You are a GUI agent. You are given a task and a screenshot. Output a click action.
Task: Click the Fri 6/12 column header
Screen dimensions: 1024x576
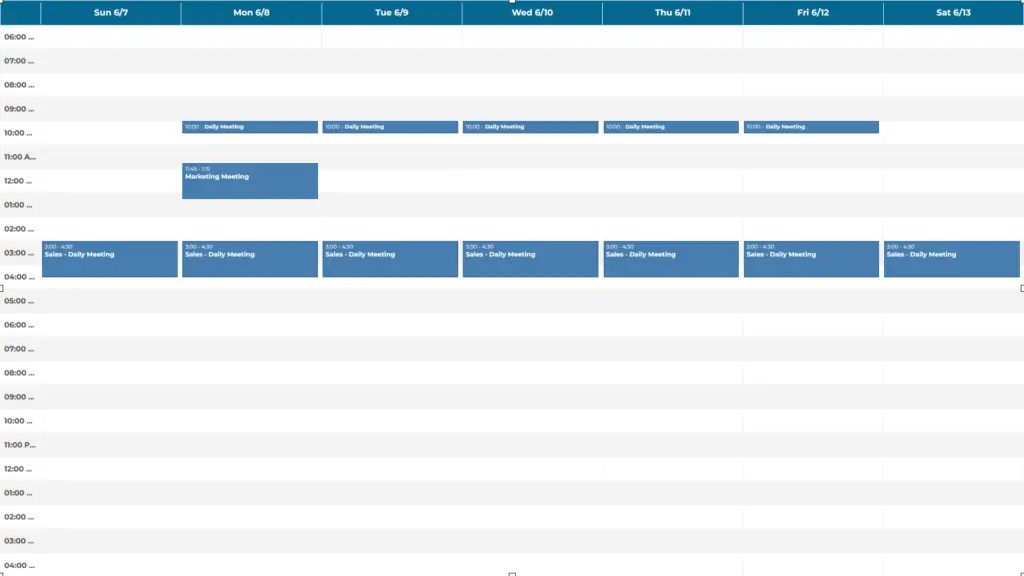tap(812, 13)
